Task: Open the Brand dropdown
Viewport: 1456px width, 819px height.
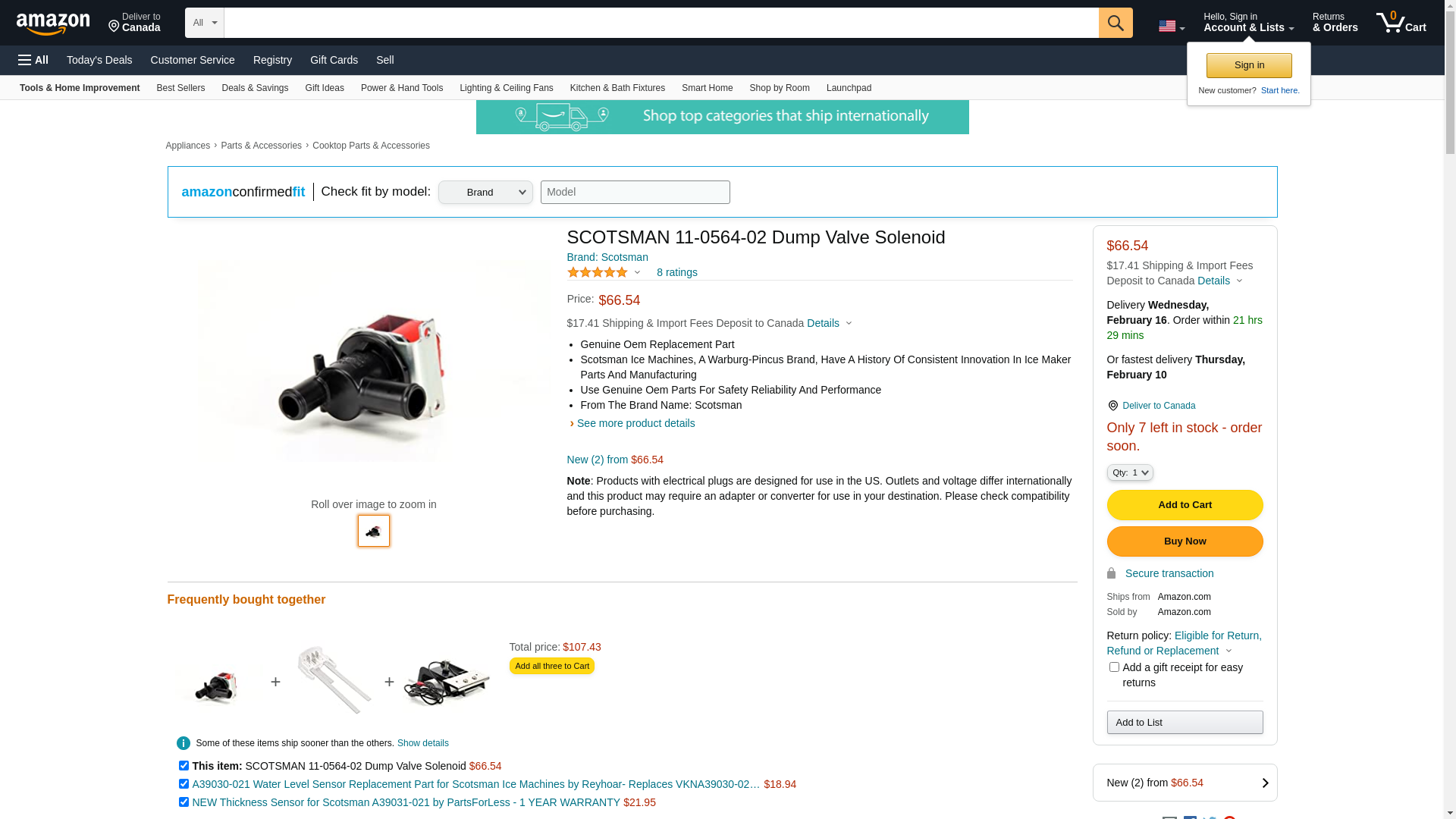Action: (x=485, y=192)
